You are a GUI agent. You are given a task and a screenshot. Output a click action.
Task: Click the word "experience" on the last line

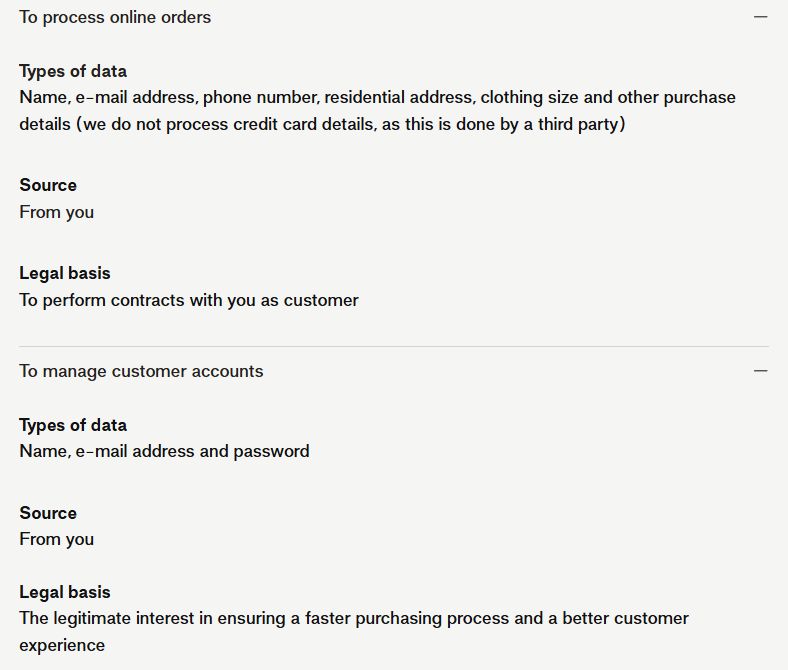point(62,645)
